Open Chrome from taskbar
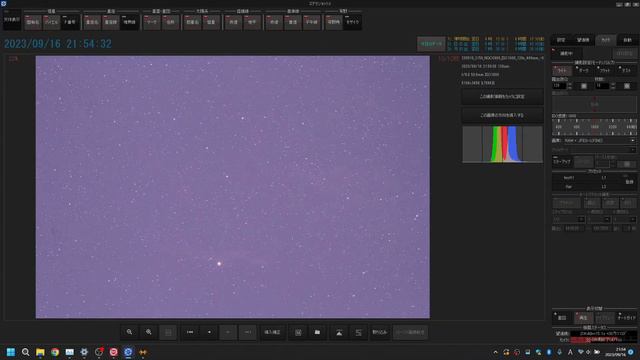This screenshot has height=360, width=640. point(55,352)
